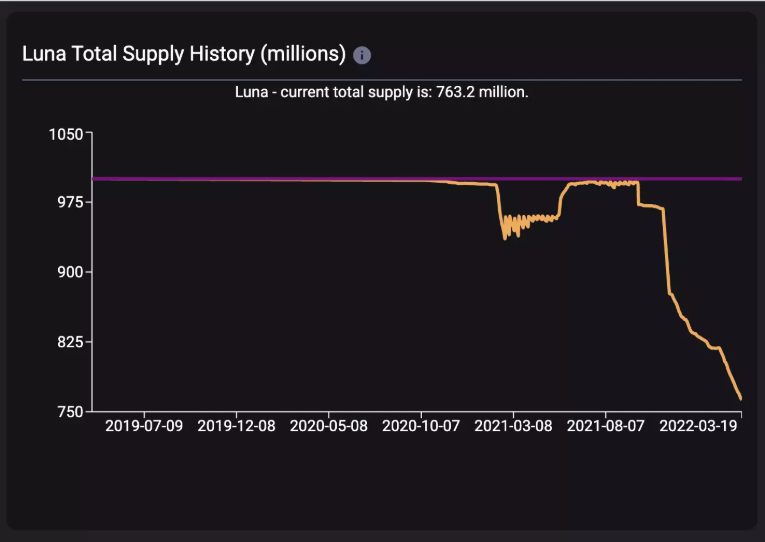The width and height of the screenshot is (765, 542).
Task: Select the 2020-05-08 date tick label
Action: [328, 426]
